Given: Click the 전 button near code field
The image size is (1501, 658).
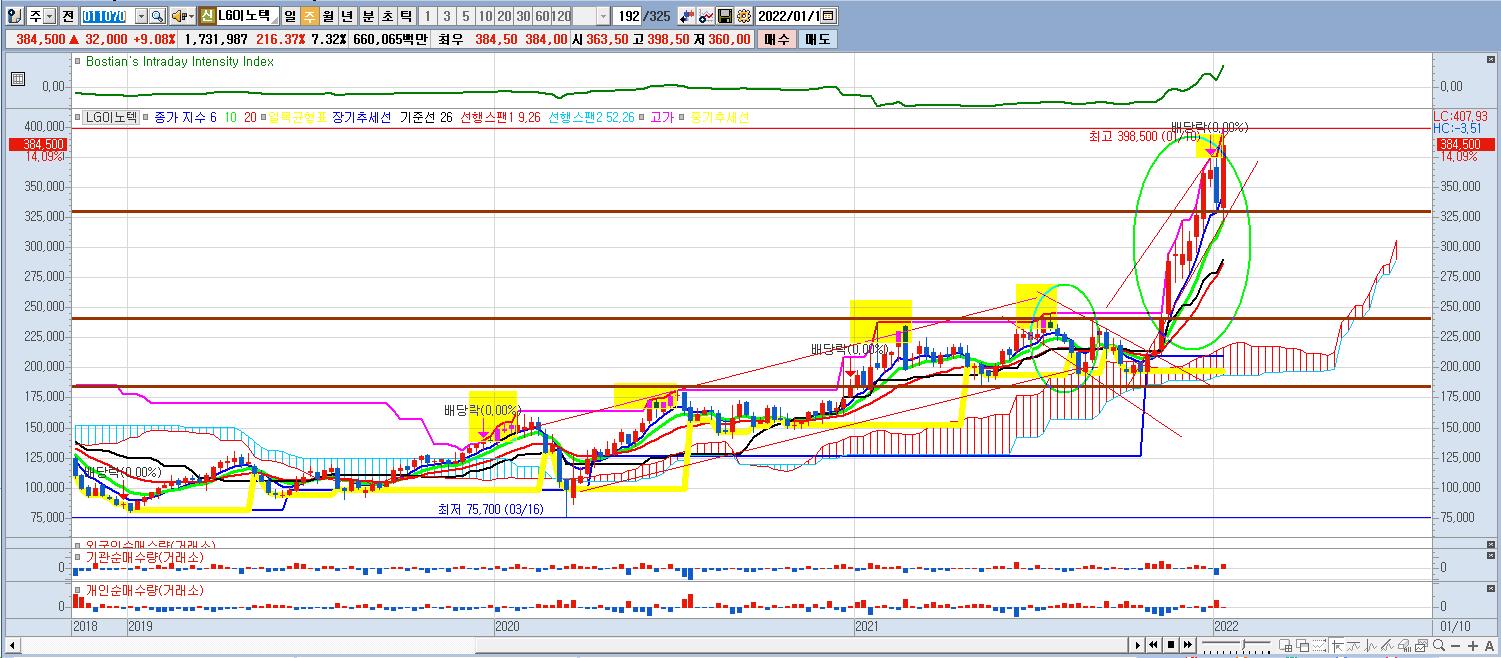Looking at the screenshot, I should click(68, 16).
